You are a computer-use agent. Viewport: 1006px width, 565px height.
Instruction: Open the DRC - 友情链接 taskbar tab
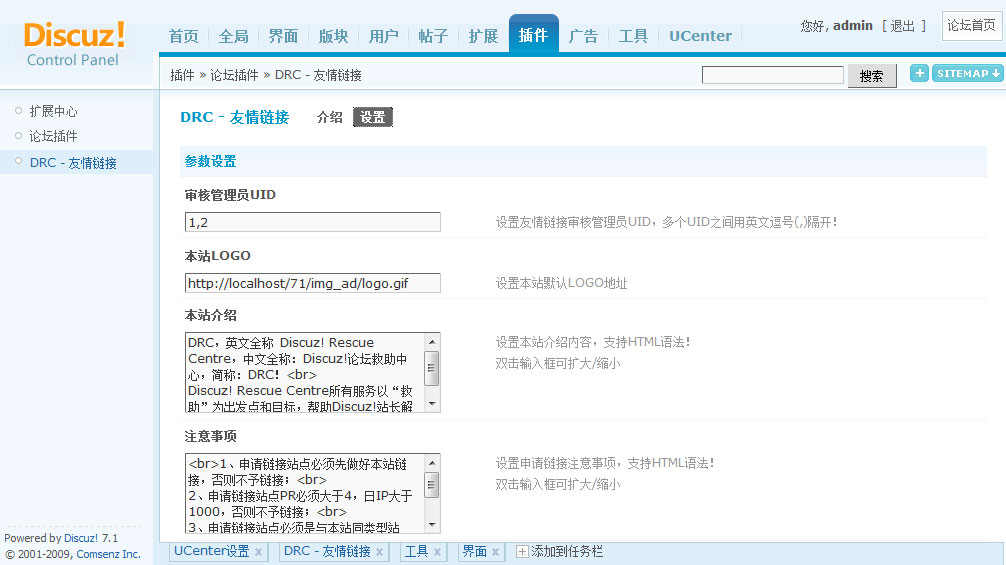[x=327, y=551]
